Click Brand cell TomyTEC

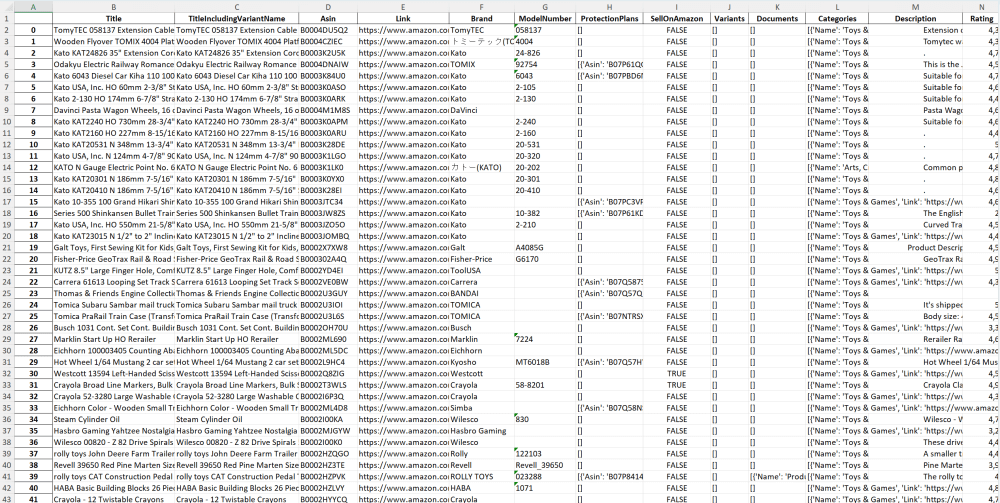click(482, 30)
